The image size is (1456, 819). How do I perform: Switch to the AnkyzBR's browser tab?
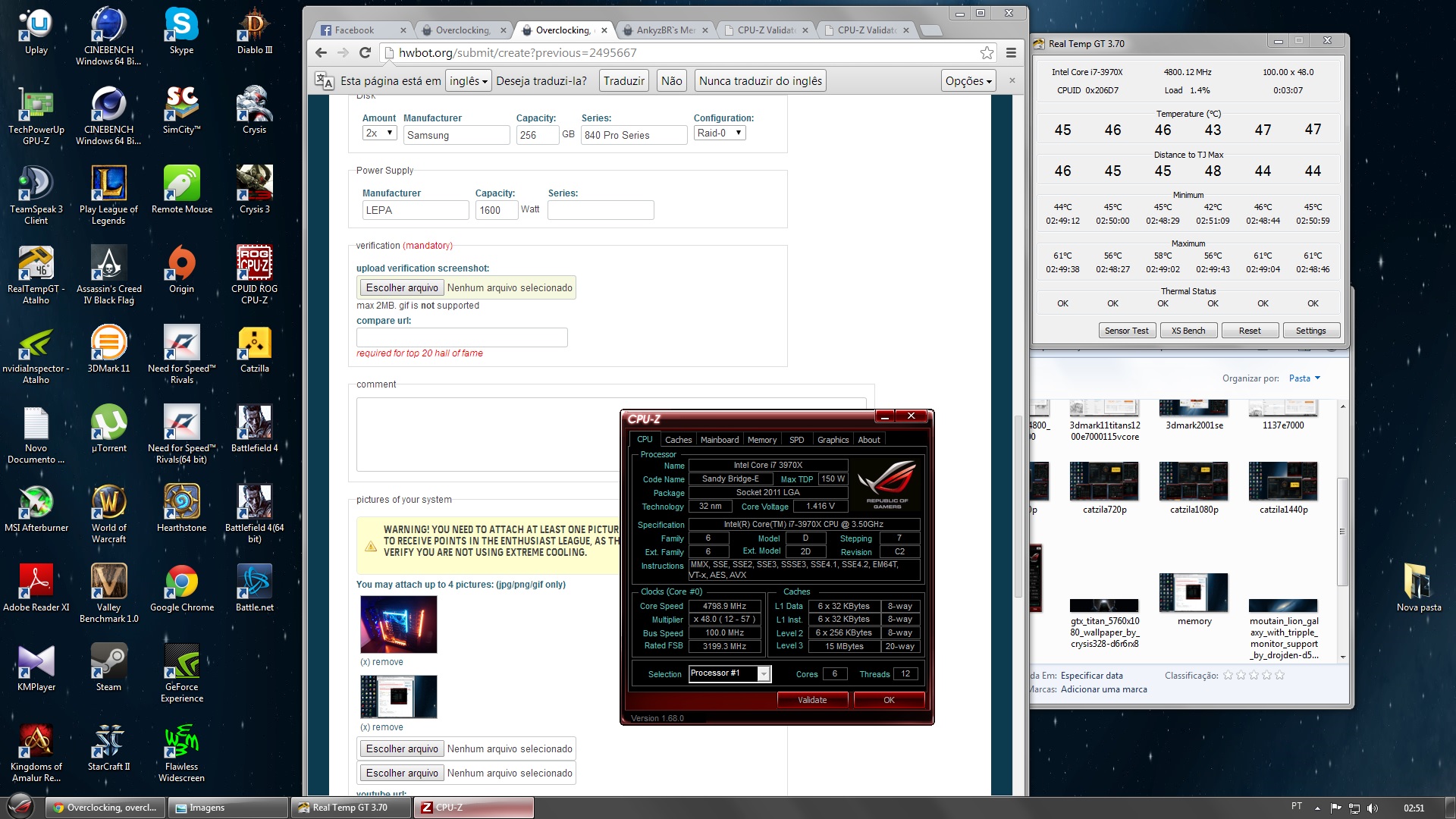tap(666, 30)
